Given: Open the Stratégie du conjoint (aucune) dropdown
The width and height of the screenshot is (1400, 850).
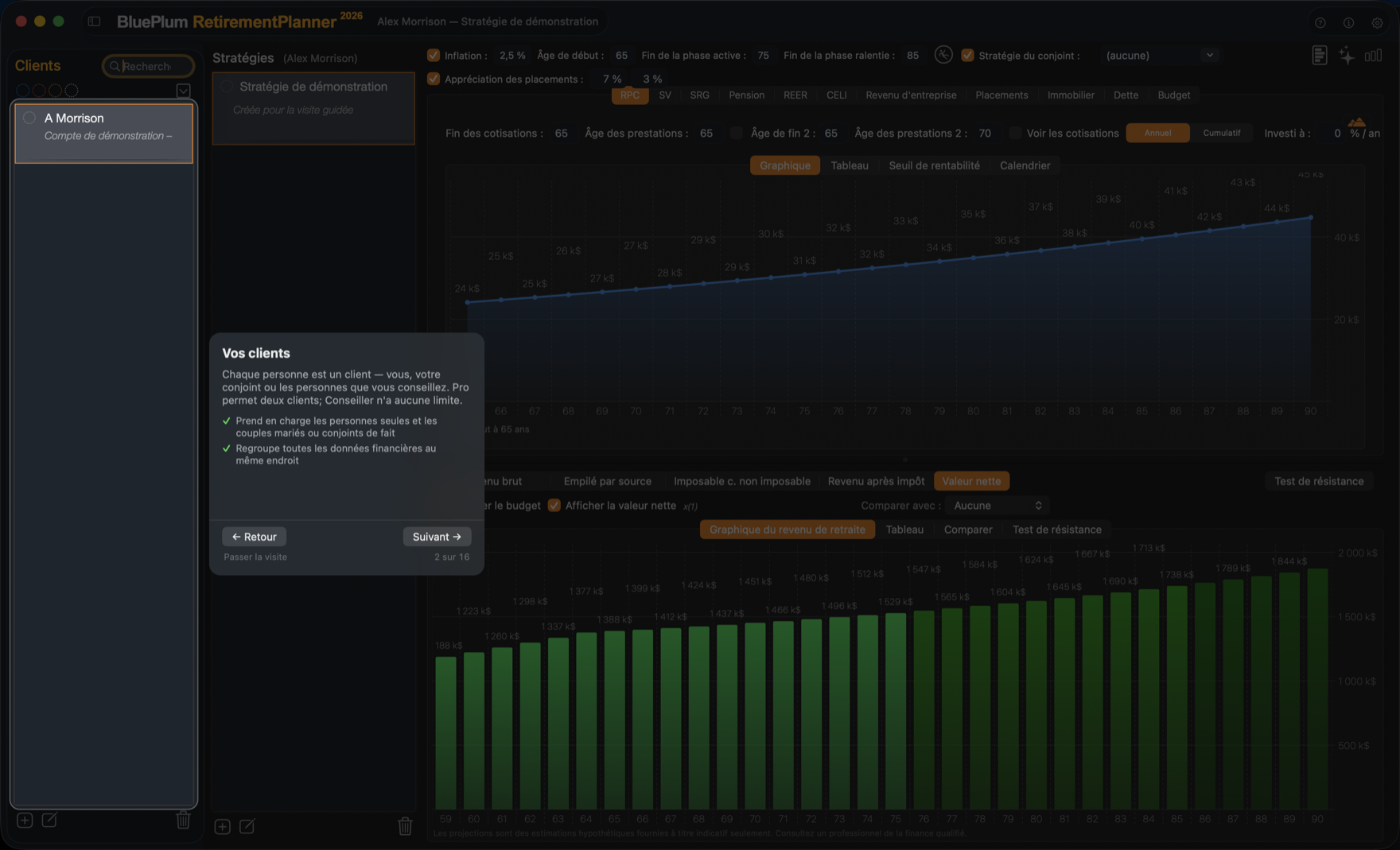Looking at the screenshot, I should 1161,56.
